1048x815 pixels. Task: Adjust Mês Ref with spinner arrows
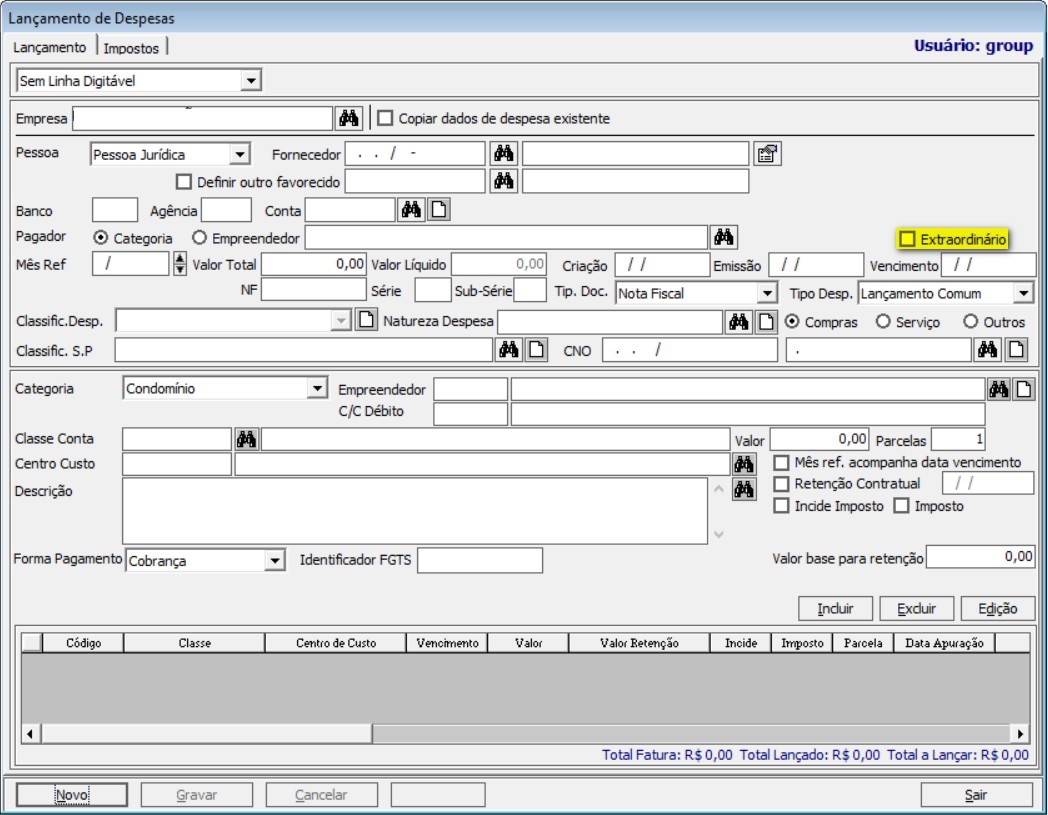pos(180,263)
